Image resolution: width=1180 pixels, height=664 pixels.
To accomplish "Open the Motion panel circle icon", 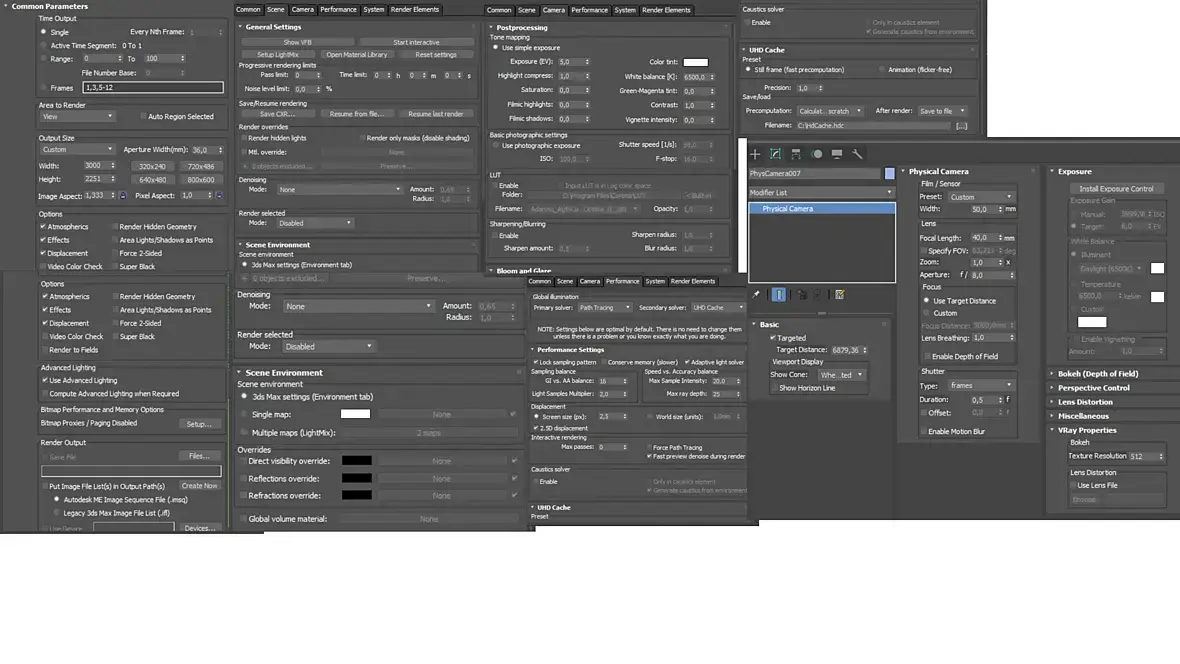I will 817,154.
